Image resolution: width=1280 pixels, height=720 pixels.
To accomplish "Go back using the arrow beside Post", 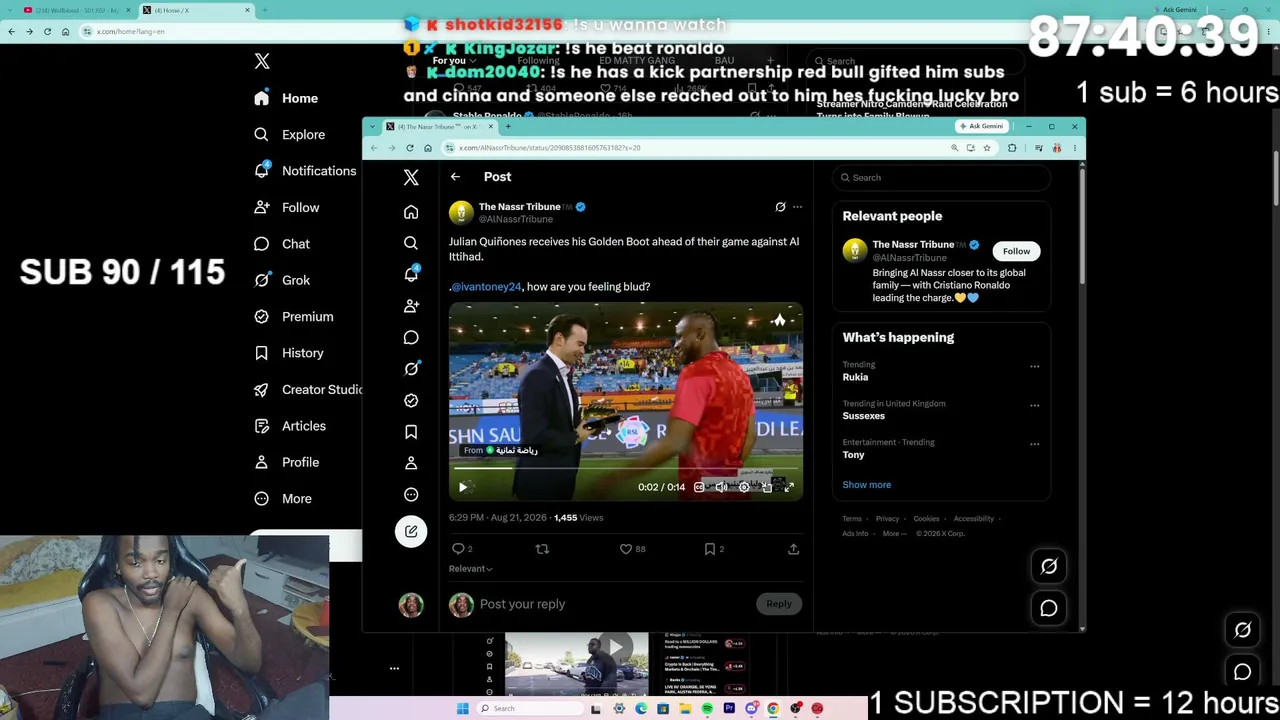I will (455, 177).
